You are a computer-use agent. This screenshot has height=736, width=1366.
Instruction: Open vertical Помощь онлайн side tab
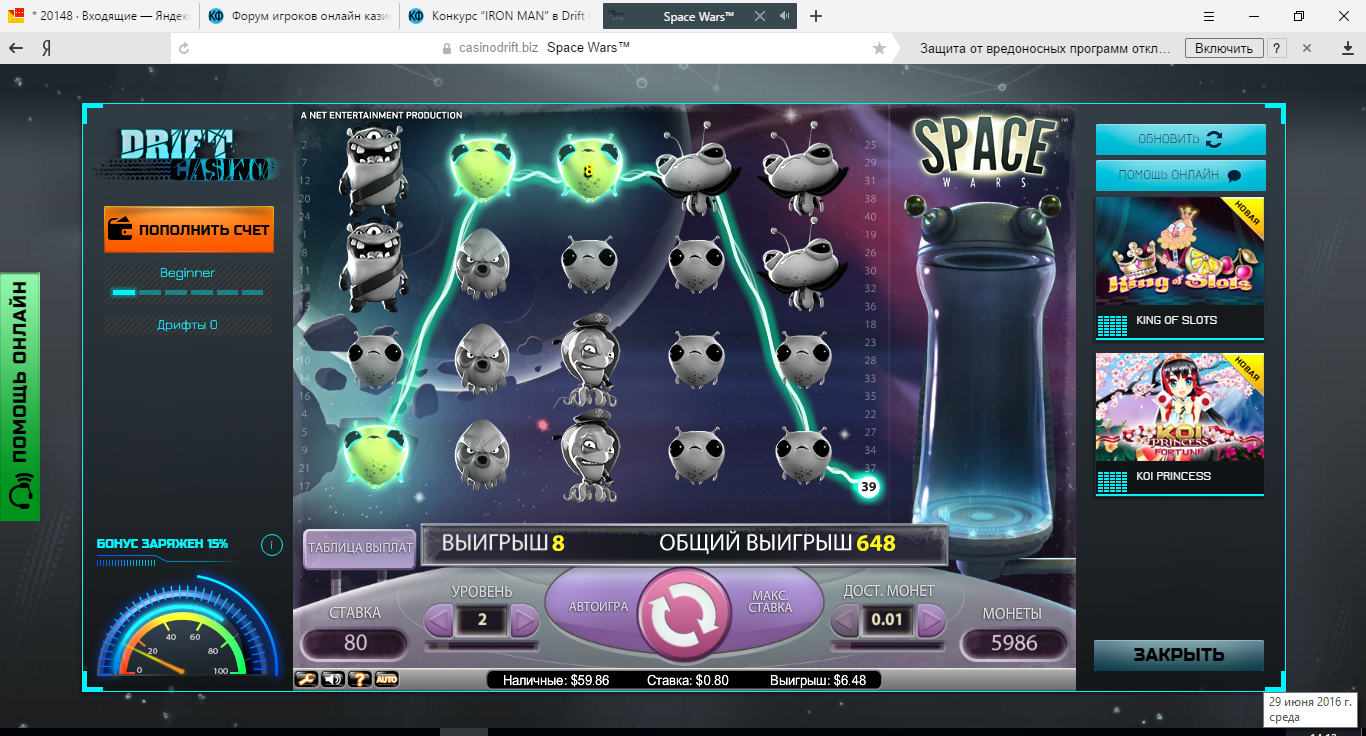[x=19, y=396]
